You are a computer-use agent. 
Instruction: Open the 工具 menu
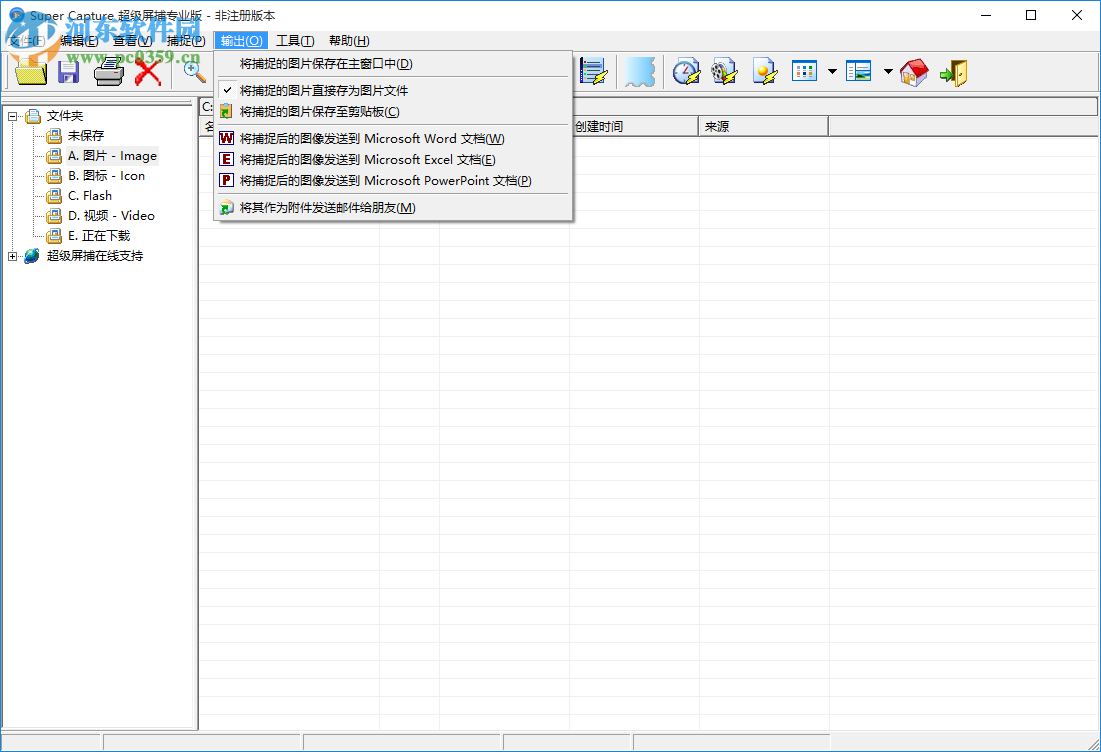[294, 40]
